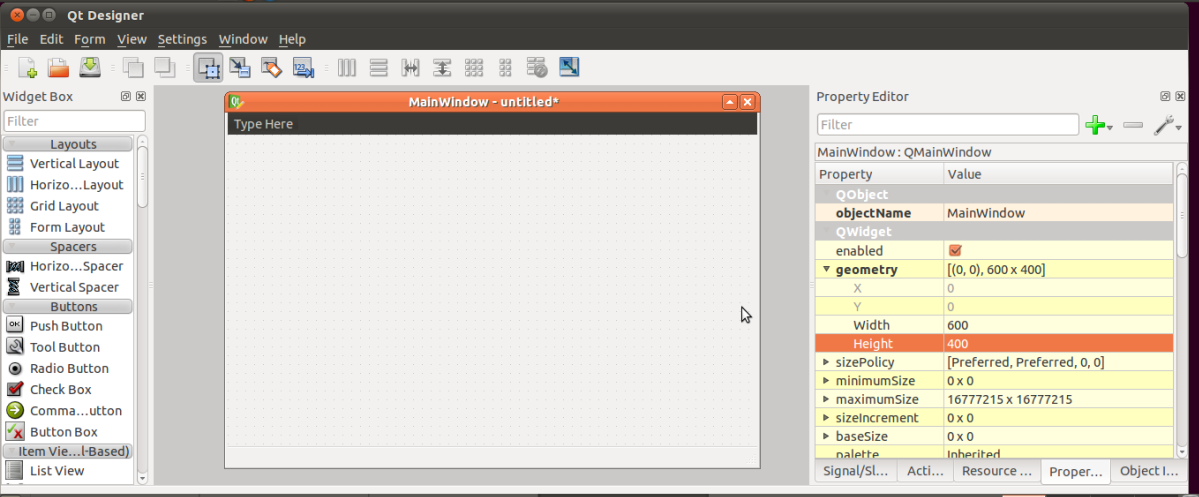The width and height of the screenshot is (1199, 497).
Task: Float the Property Editor dock panel
Action: tap(1165, 96)
